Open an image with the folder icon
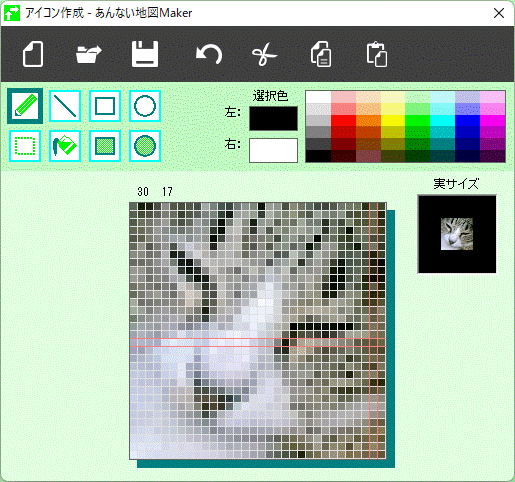Viewport: 515px width, 482px height. (x=89, y=54)
